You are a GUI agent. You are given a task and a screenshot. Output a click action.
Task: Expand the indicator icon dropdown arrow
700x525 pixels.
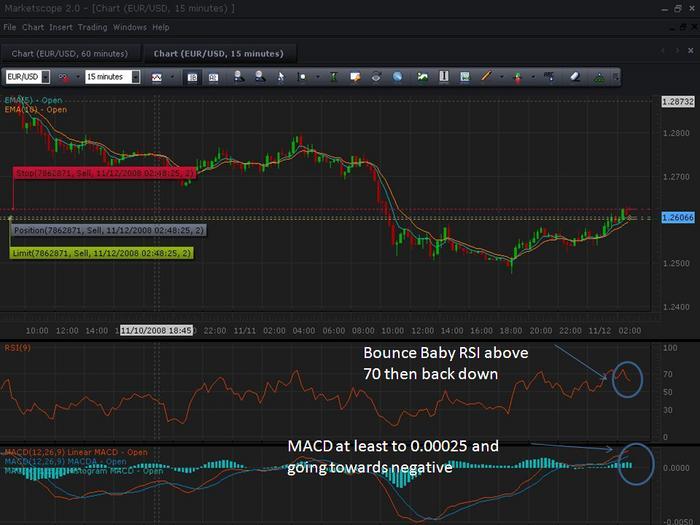point(172,77)
